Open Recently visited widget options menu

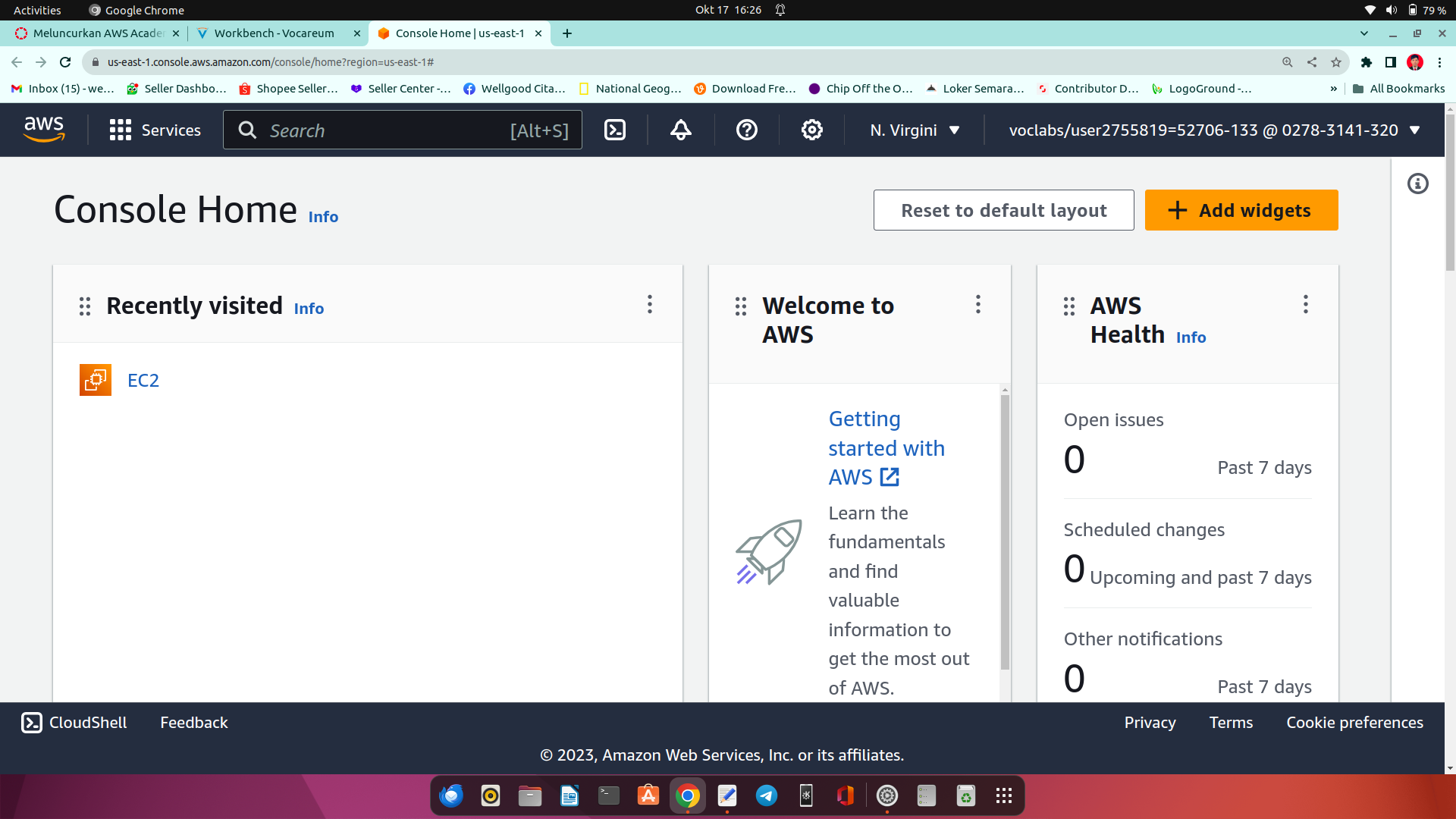pos(650,305)
